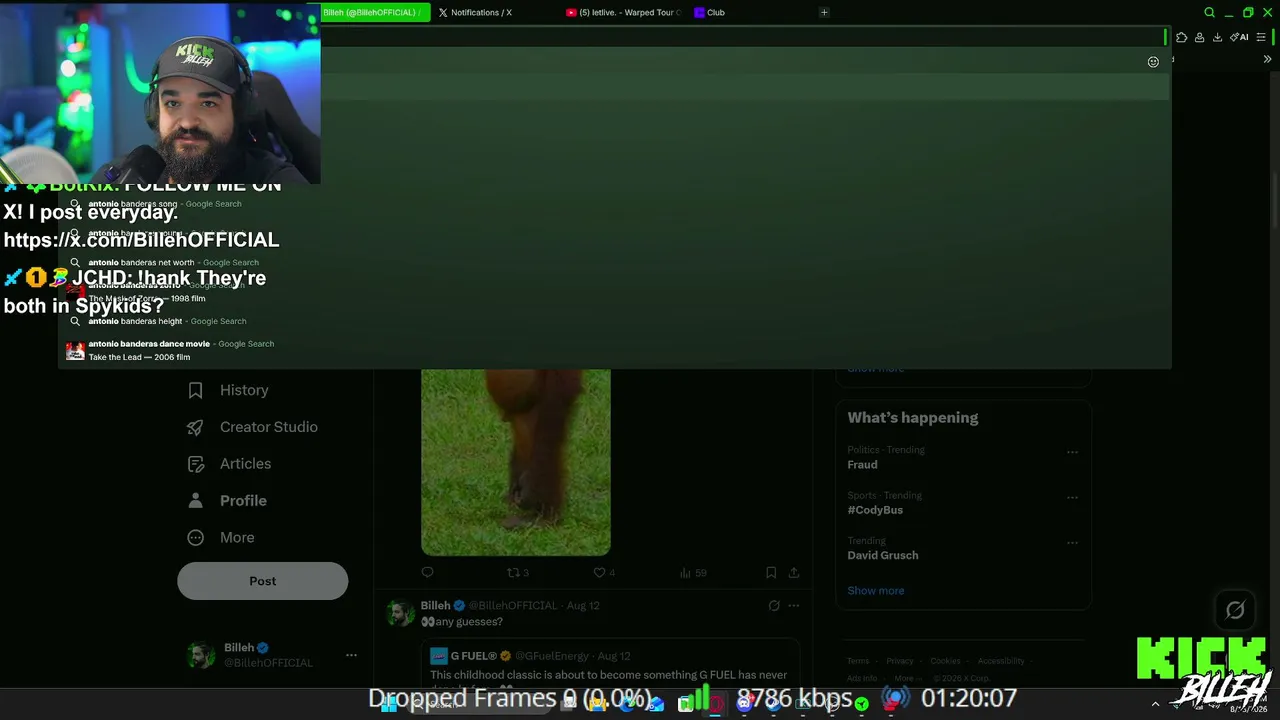Click the emoji smiley icon

coord(1153,62)
